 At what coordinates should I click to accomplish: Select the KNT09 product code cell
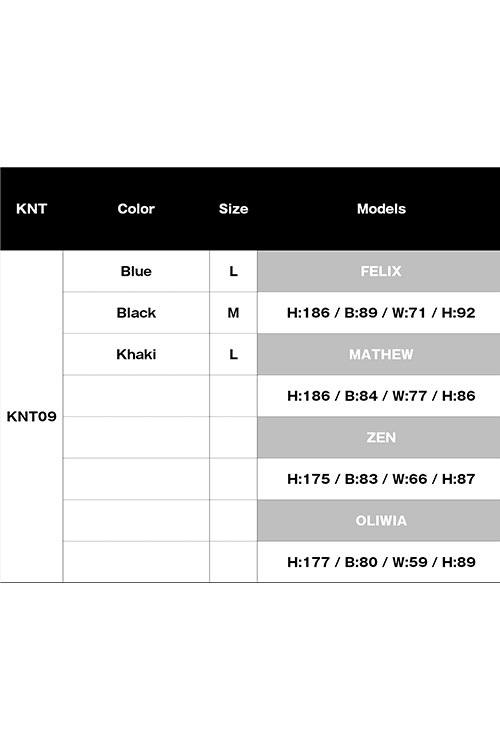point(32,417)
